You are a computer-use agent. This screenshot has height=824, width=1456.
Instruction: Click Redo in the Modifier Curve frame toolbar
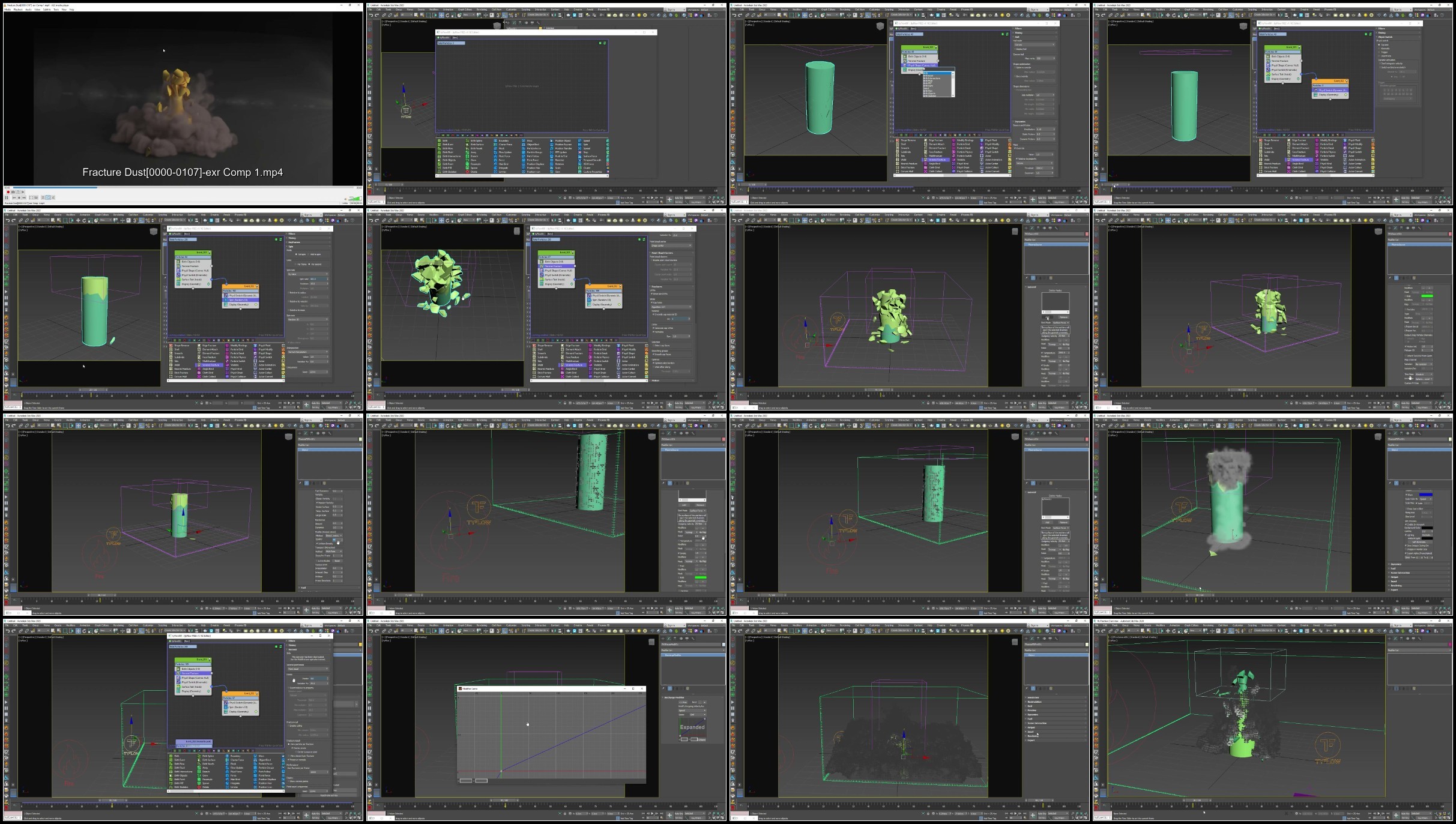tap(378, 631)
